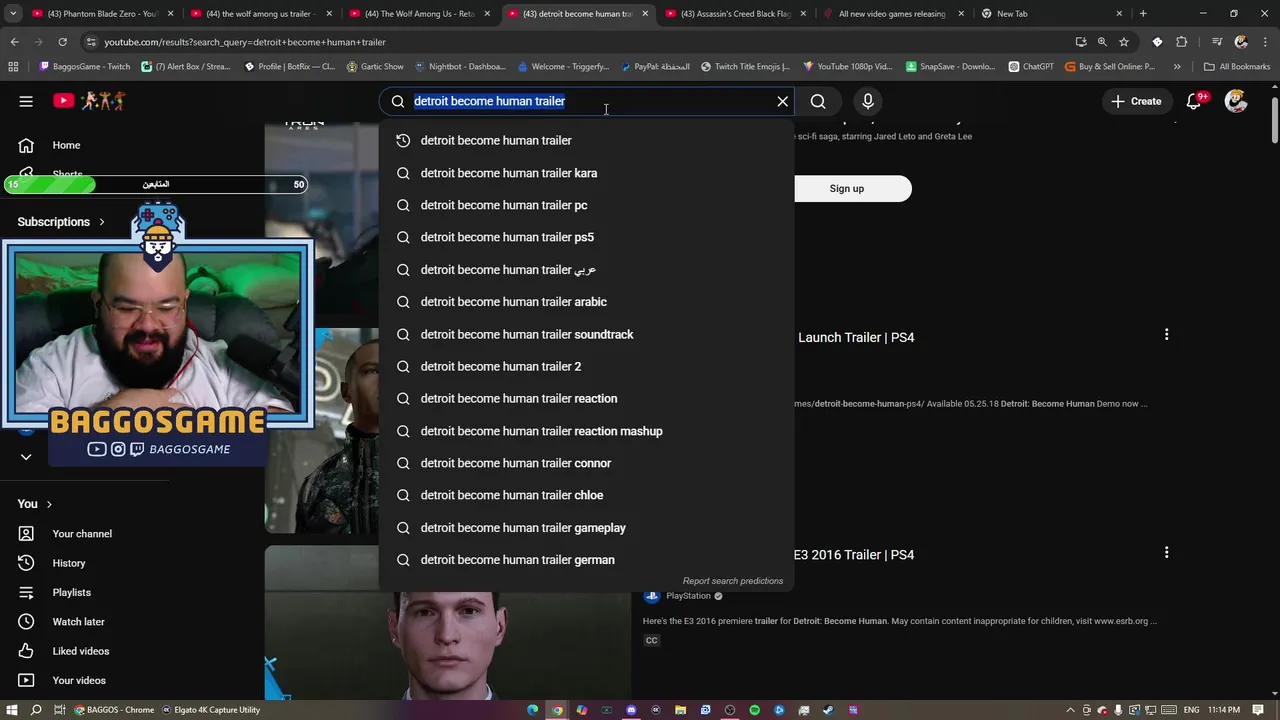
Task: Open BaggosGame - Twitch bookmark
Action: [85, 67]
